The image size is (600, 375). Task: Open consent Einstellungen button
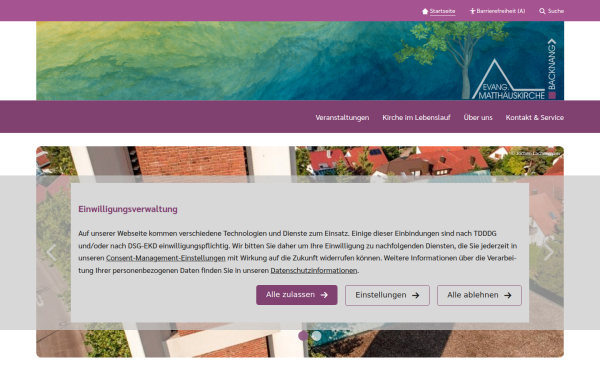(x=387, y=295)
